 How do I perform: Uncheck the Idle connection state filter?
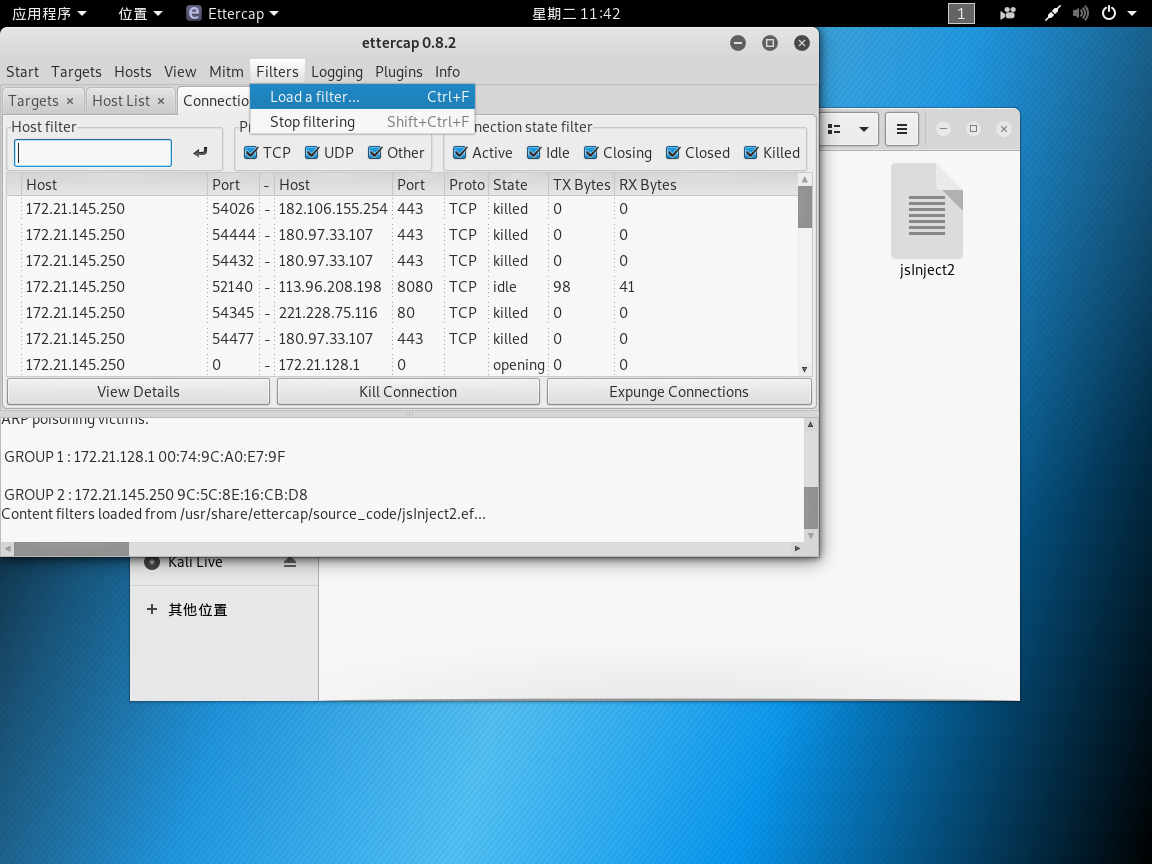(533, 152)
